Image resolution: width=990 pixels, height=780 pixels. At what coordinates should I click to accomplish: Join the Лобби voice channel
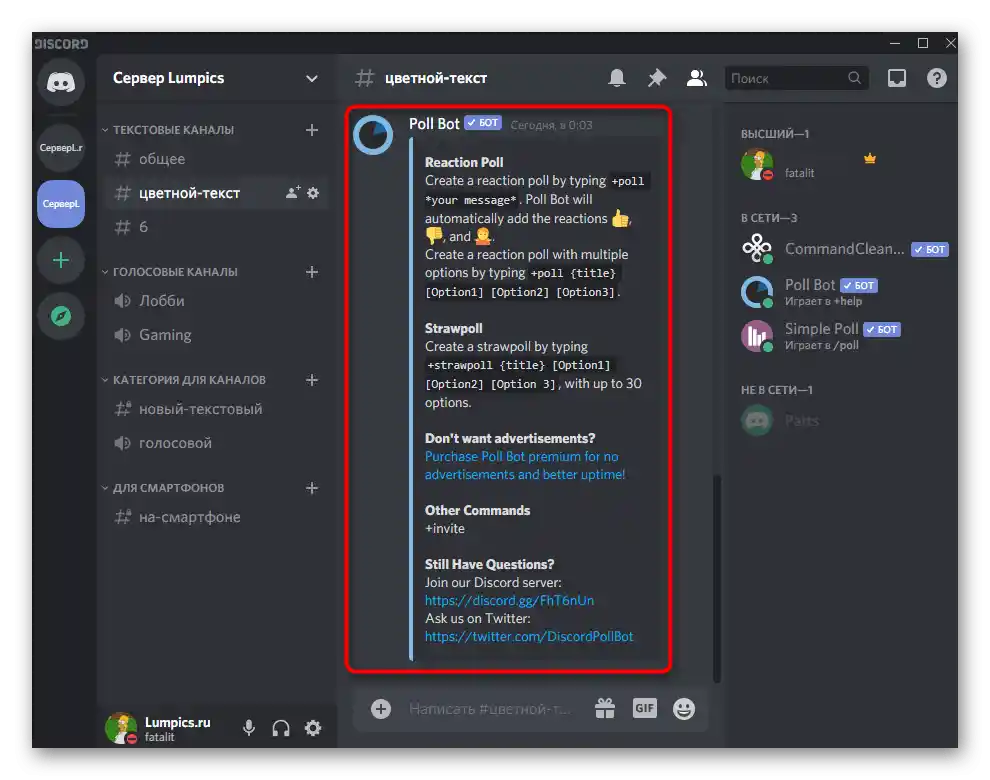(215, 301)
